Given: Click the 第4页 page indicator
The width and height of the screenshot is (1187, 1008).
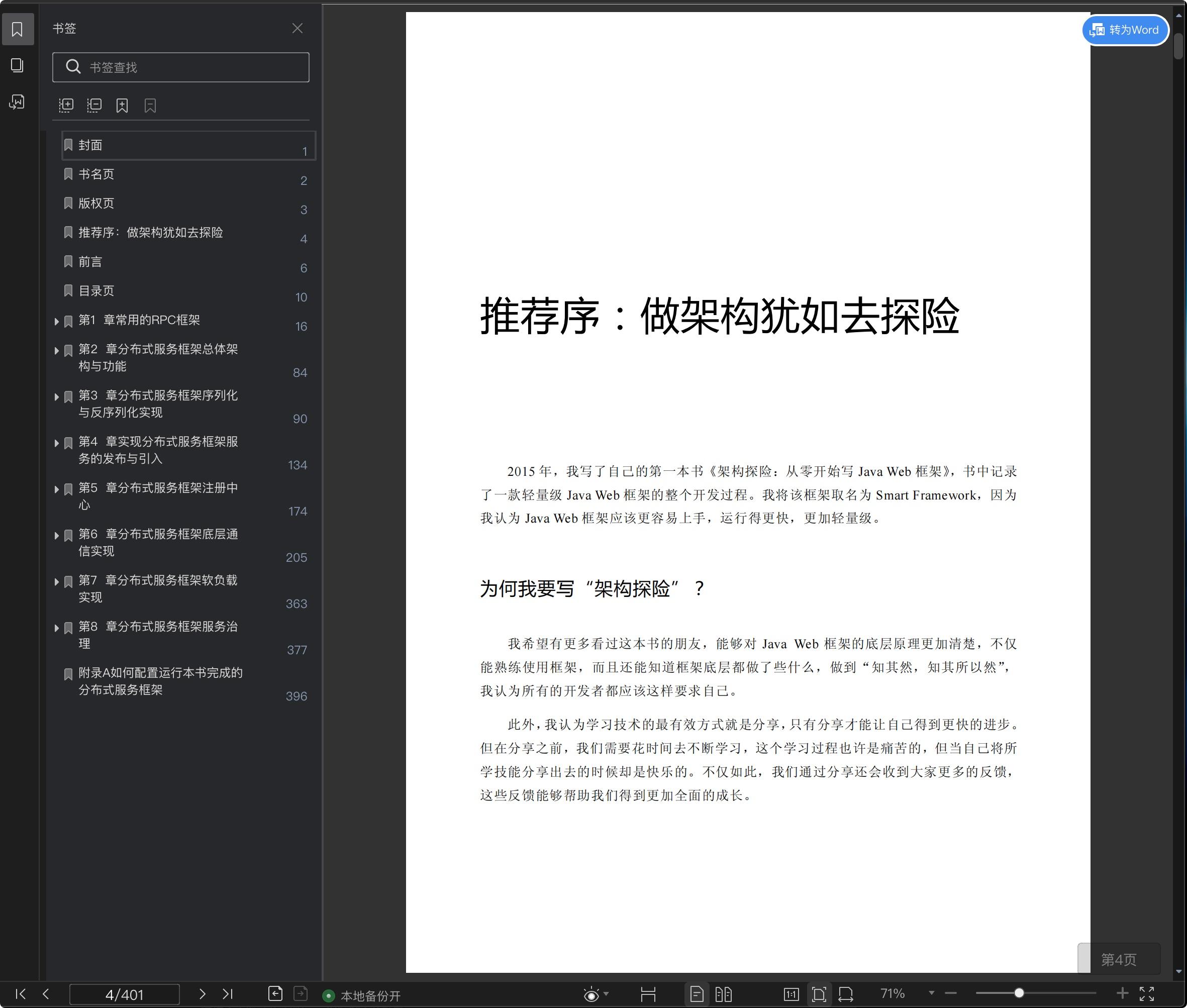Looking at the screenshot, I should [1119, 959].
